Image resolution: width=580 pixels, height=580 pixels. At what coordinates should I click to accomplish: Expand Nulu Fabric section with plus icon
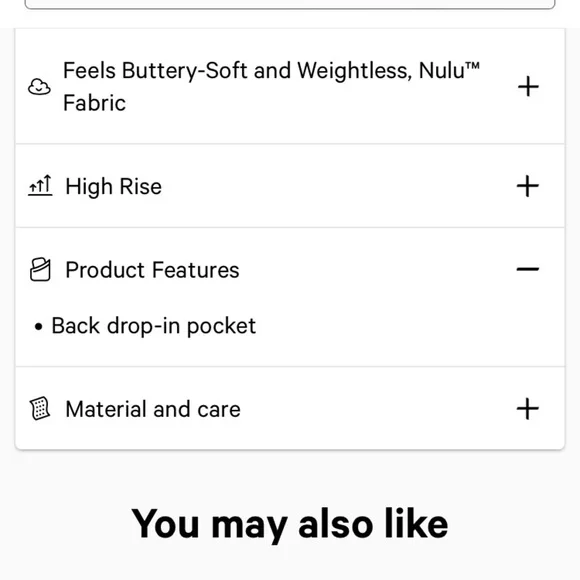coord(528,87)
